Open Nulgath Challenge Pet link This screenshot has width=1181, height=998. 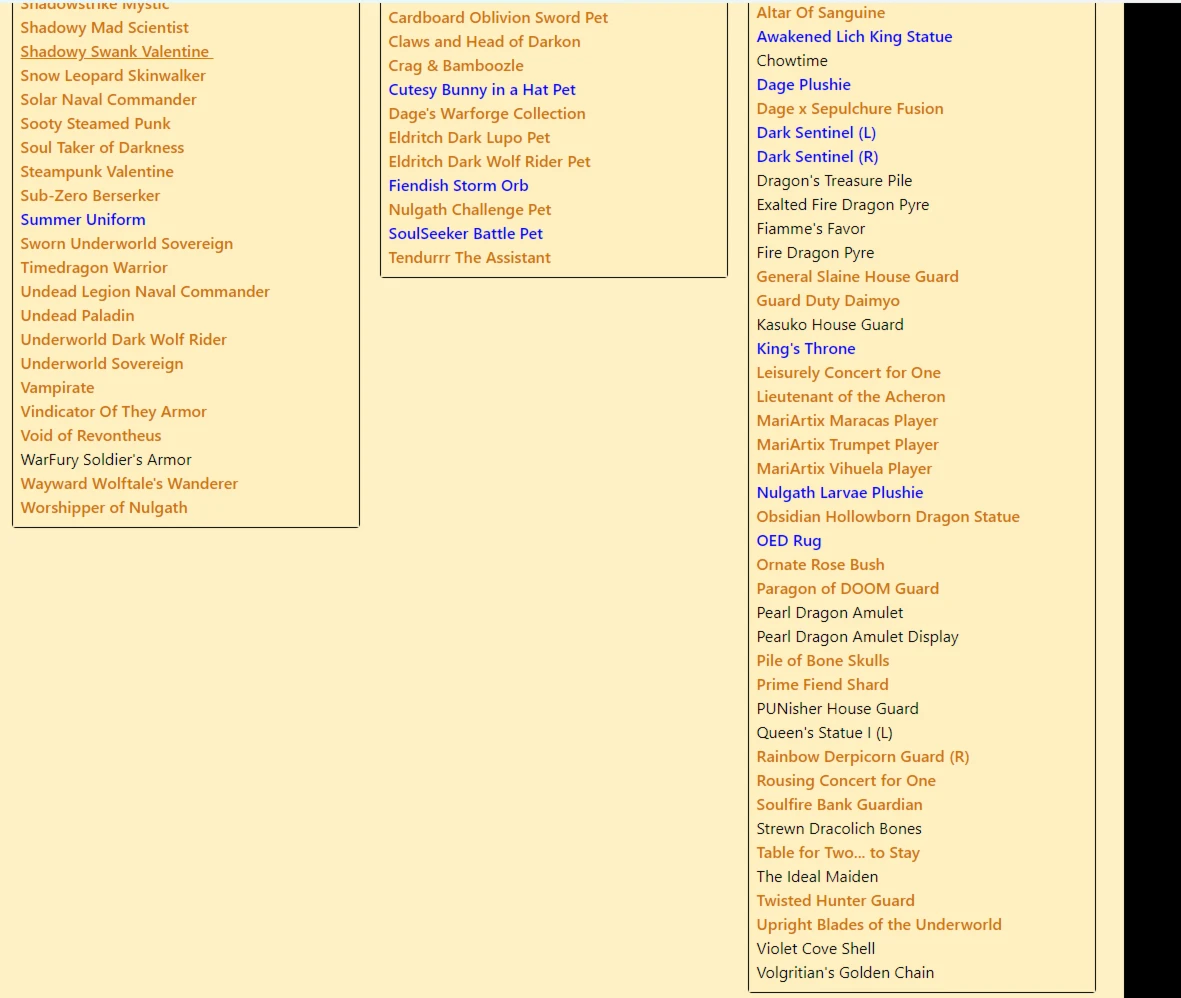click(x=469, y=210)
